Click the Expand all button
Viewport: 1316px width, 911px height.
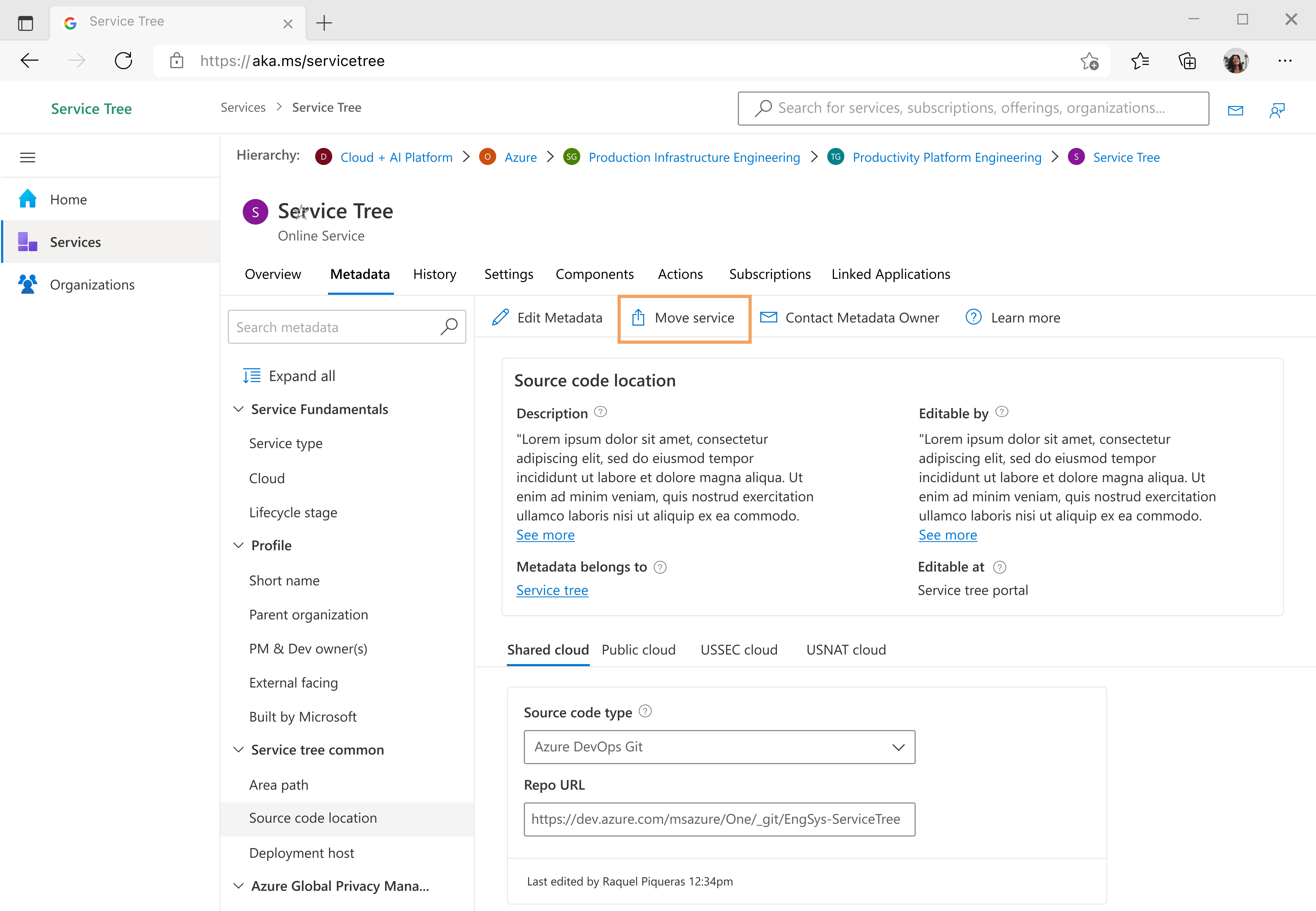point(289,376)
